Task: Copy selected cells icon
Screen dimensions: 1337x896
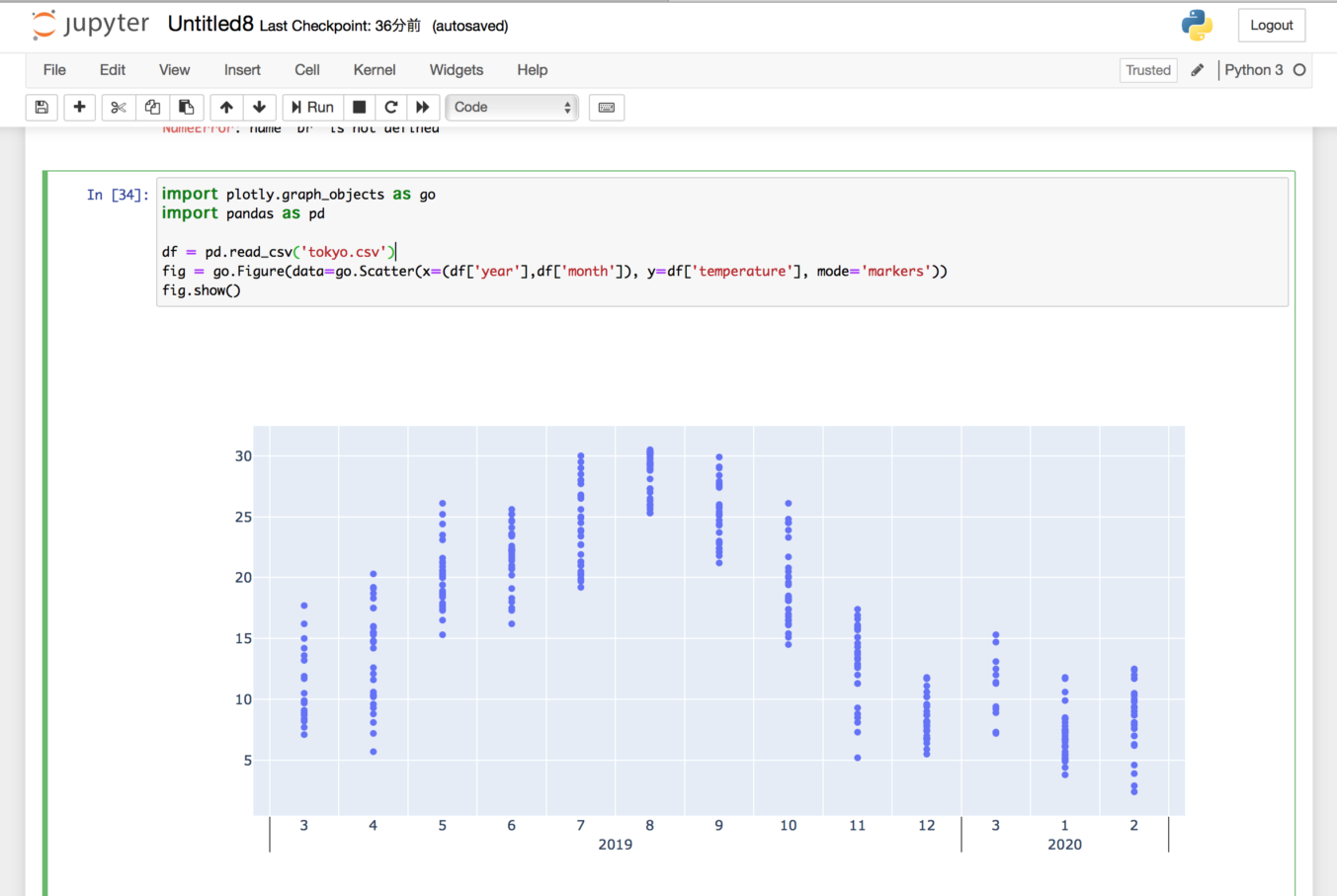Action: (152, 107)
